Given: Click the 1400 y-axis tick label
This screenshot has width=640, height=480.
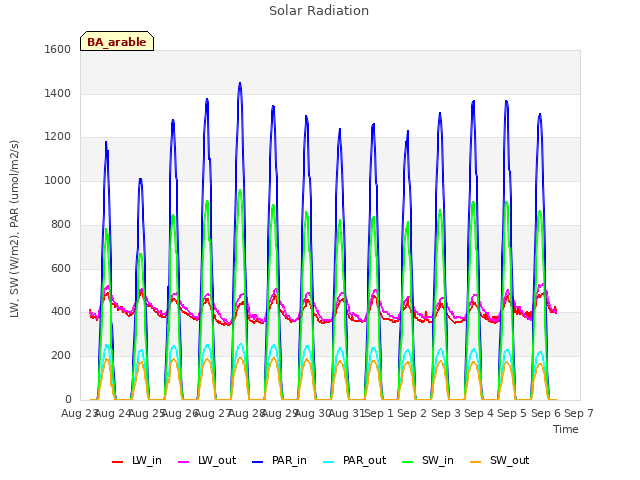Looking at the screenshot, I should [58, 93].
